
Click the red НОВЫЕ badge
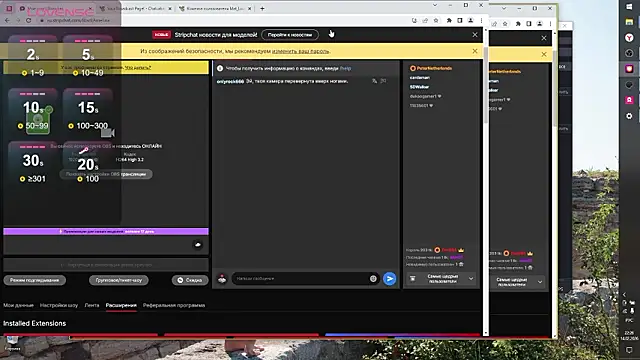pyautogui.click(x=161, y=35)
